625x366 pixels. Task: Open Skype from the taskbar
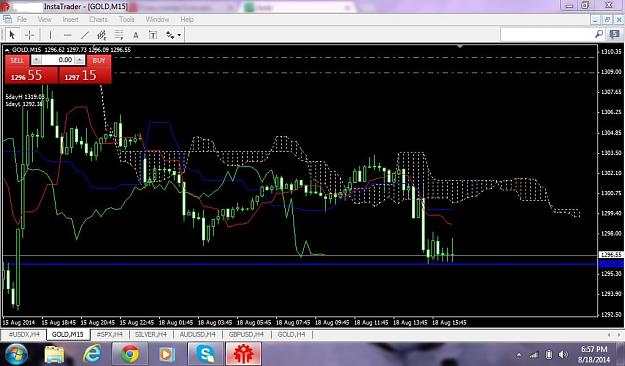[x=206, y=354]
